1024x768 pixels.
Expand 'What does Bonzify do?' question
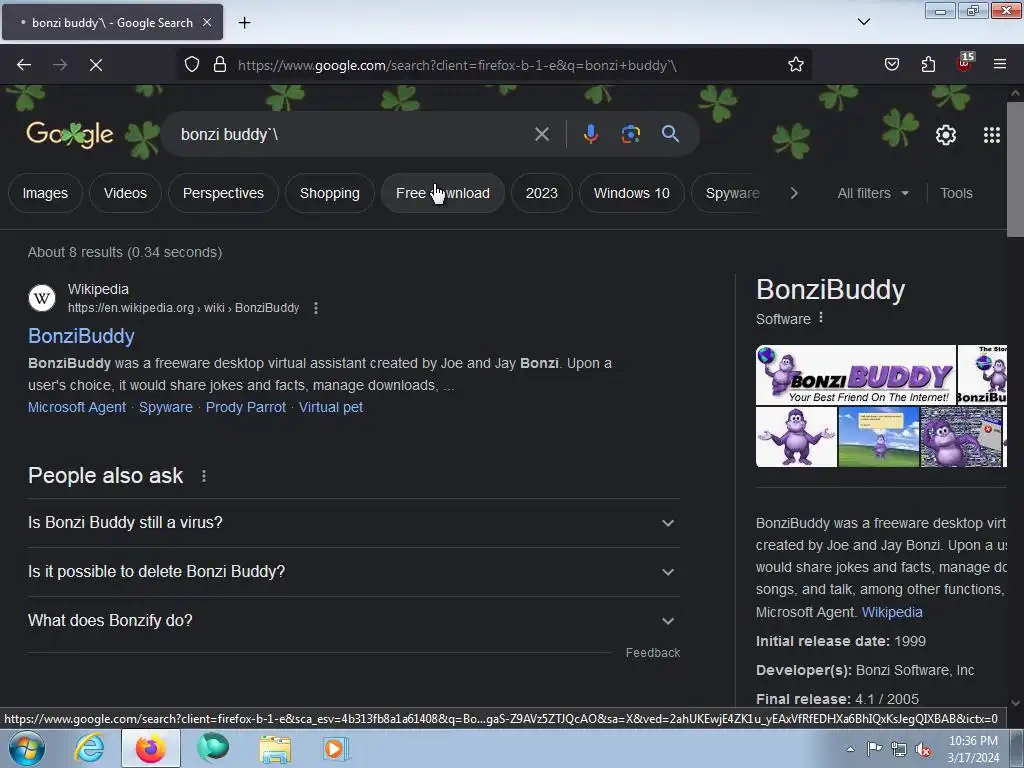(x=354, y=620)
